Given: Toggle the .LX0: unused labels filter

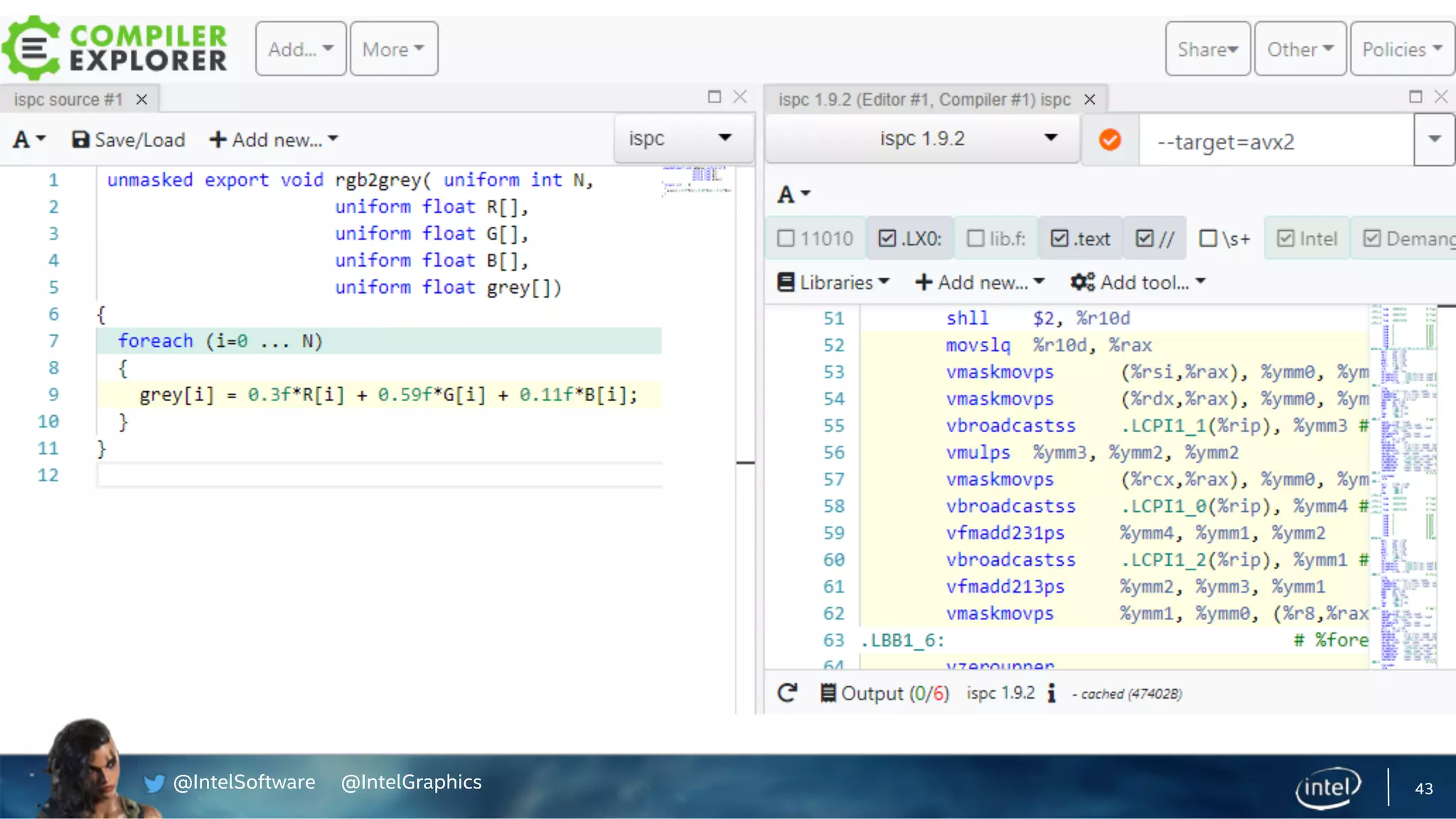Looking at the screenshot, I should point(910,238).
